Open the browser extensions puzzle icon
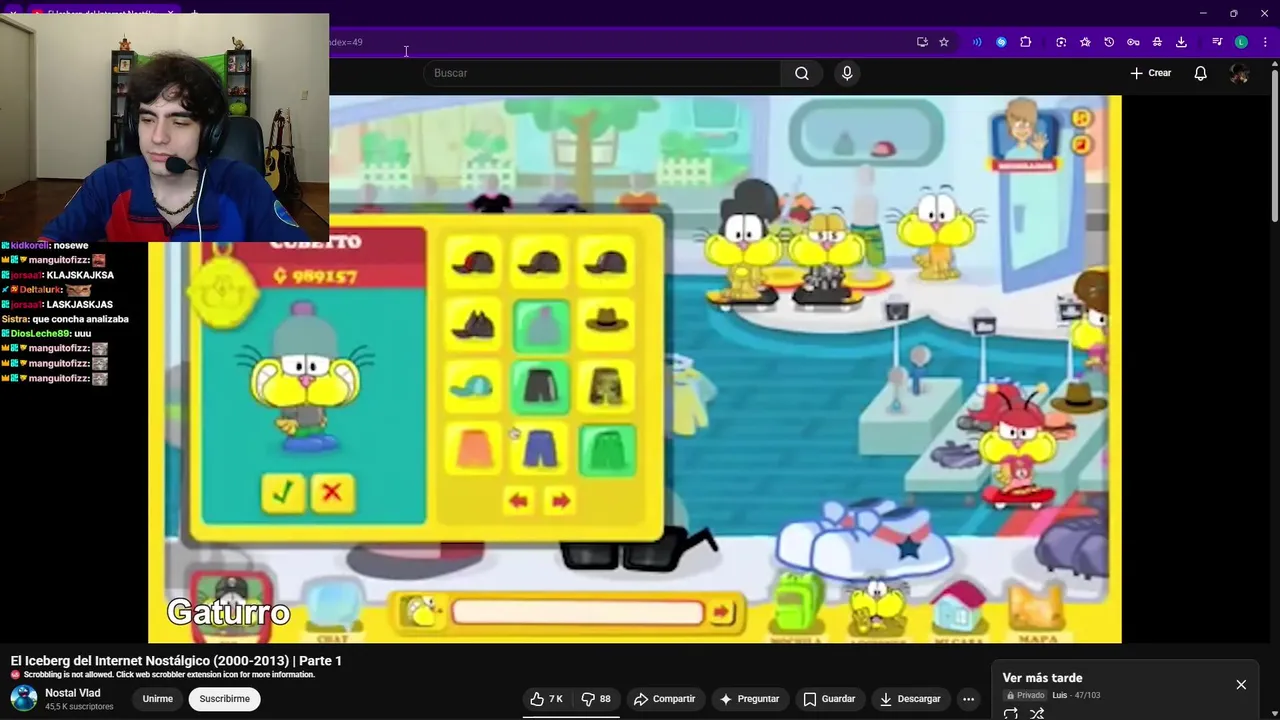 coord(1025,42)
